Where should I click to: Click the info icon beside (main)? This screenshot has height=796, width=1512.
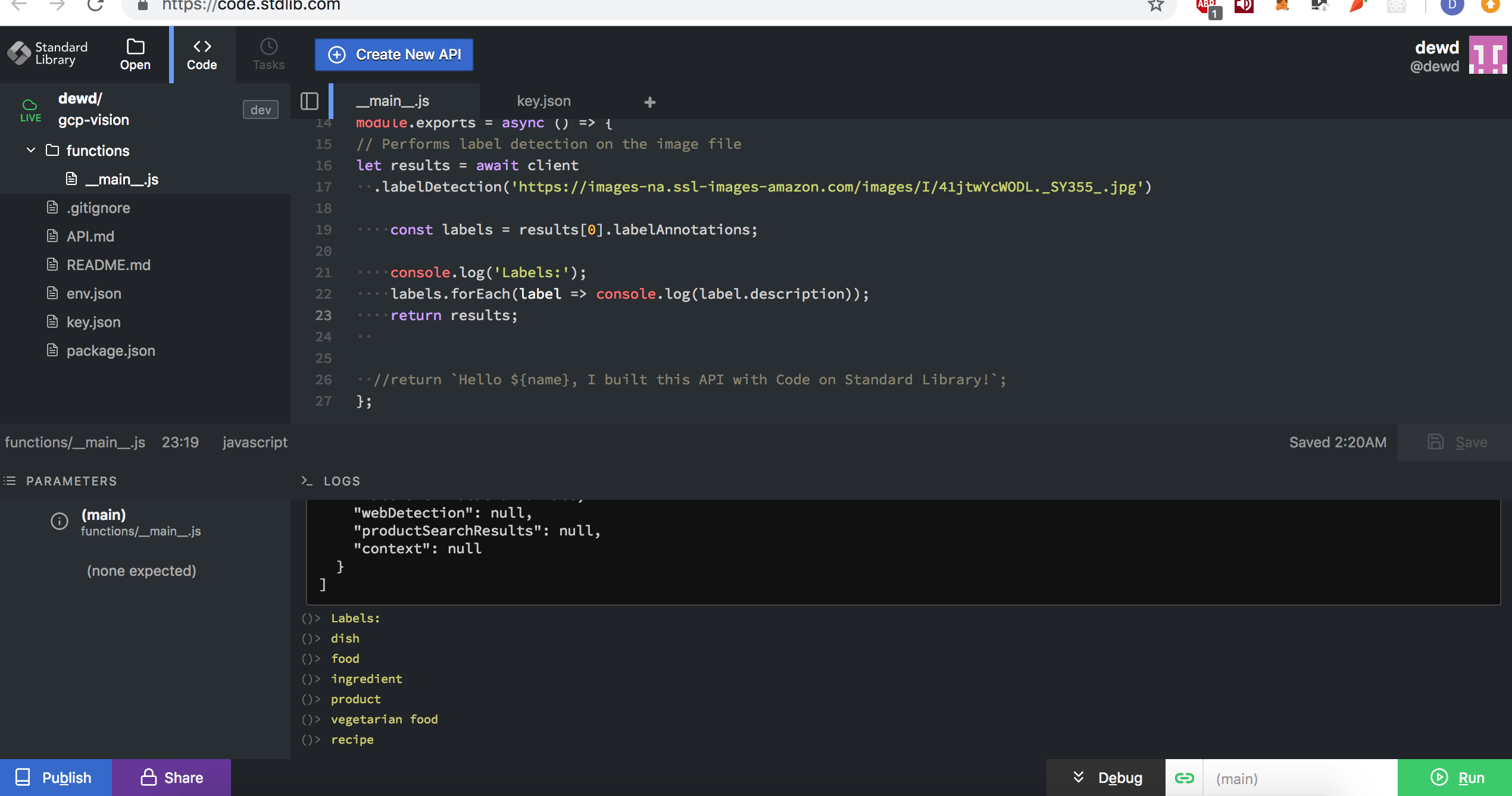pyautogui.click(x=60, y=521)
